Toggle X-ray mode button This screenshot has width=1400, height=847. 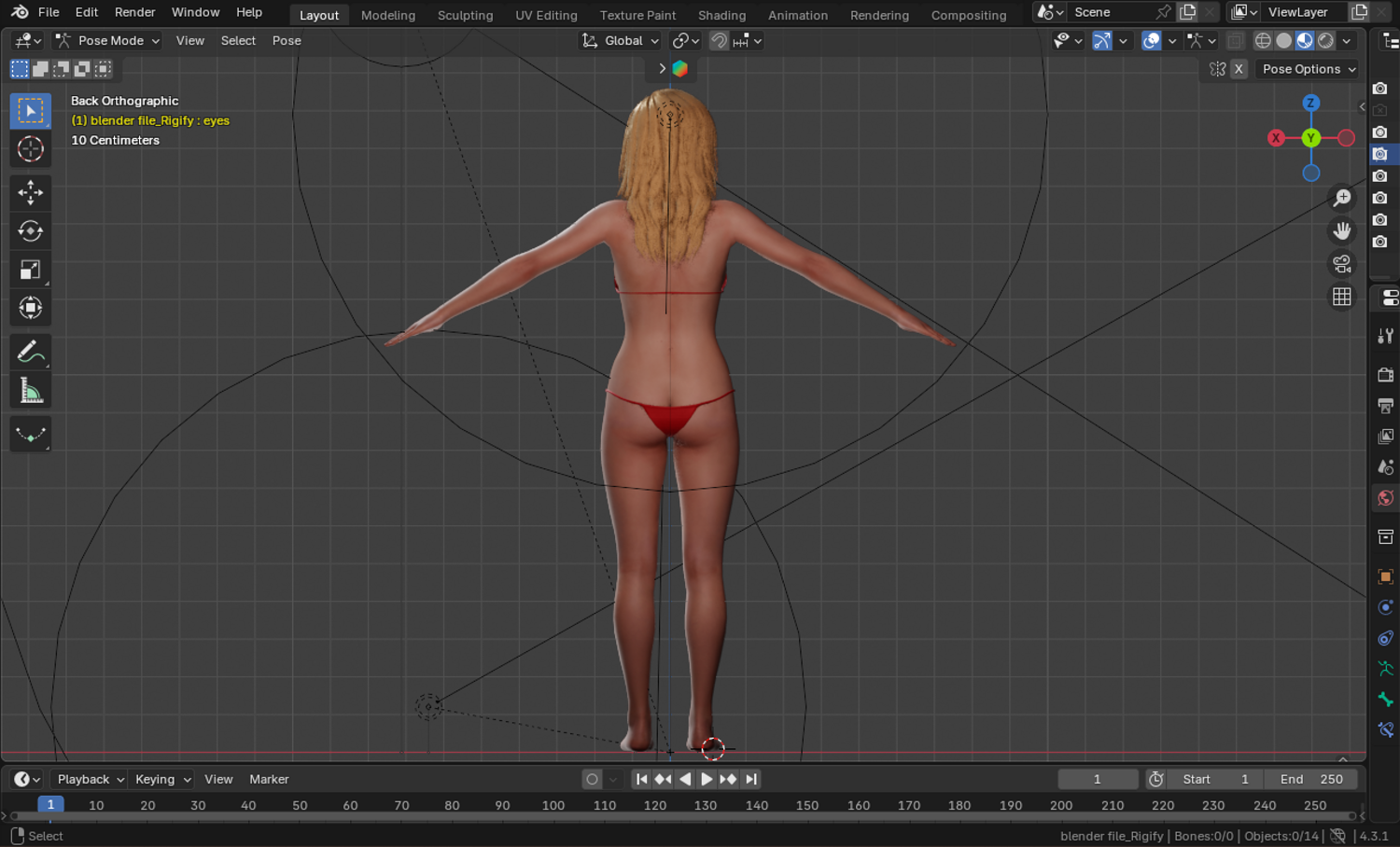pos(1235,41)
